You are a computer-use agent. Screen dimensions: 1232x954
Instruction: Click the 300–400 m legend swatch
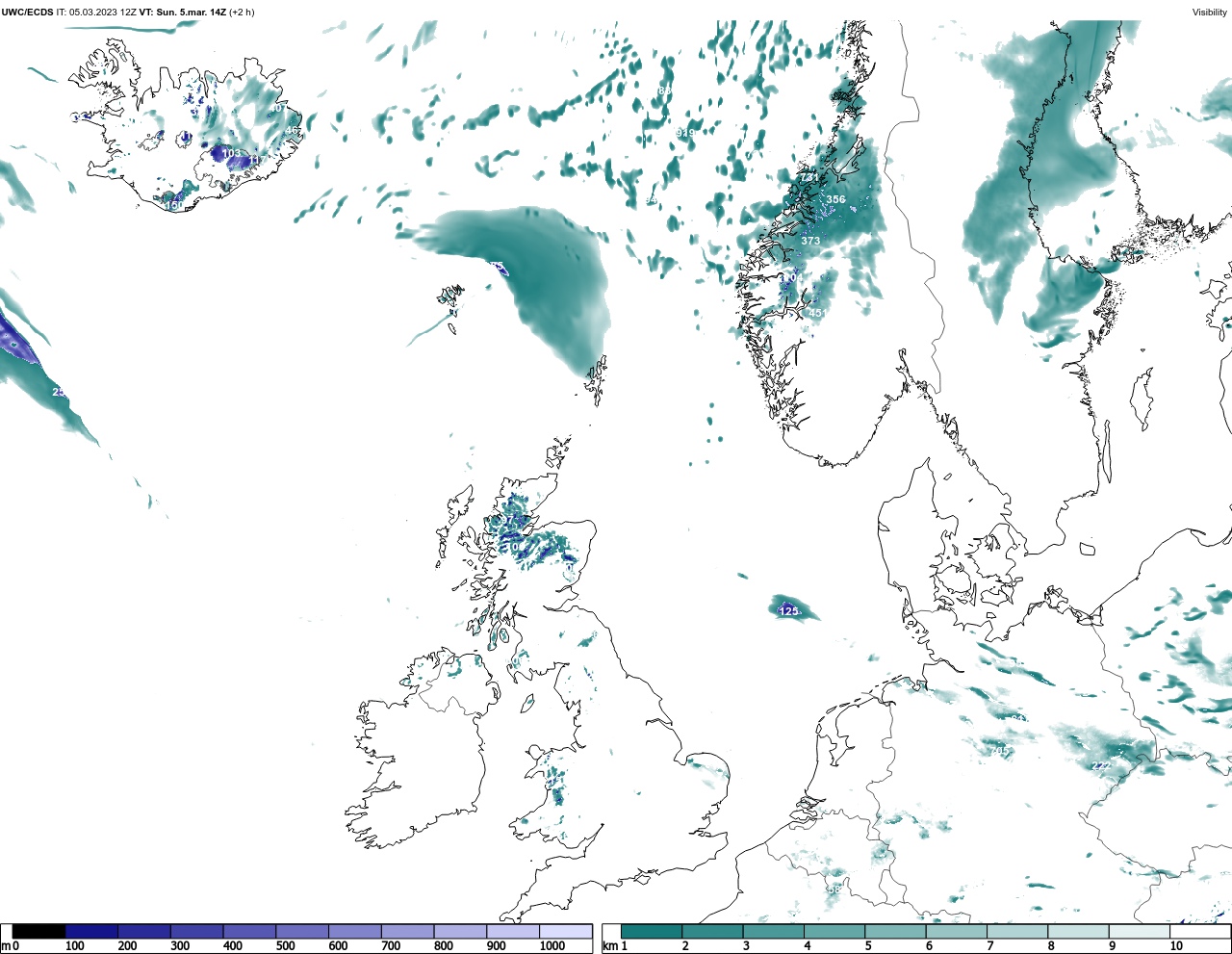[x=197, y=931]
